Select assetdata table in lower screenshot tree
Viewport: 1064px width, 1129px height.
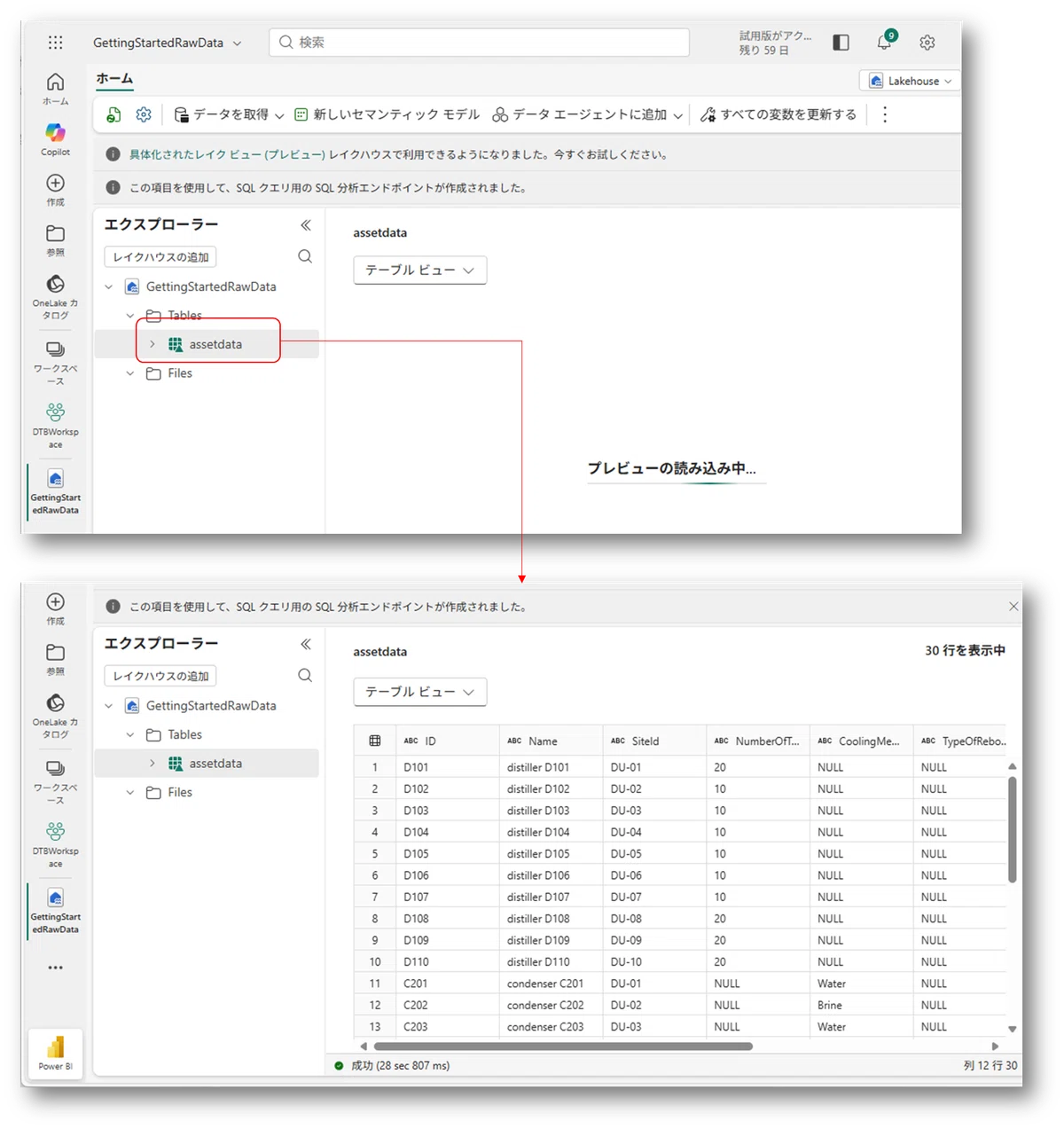pyautogui.click(x=207, y=764)
